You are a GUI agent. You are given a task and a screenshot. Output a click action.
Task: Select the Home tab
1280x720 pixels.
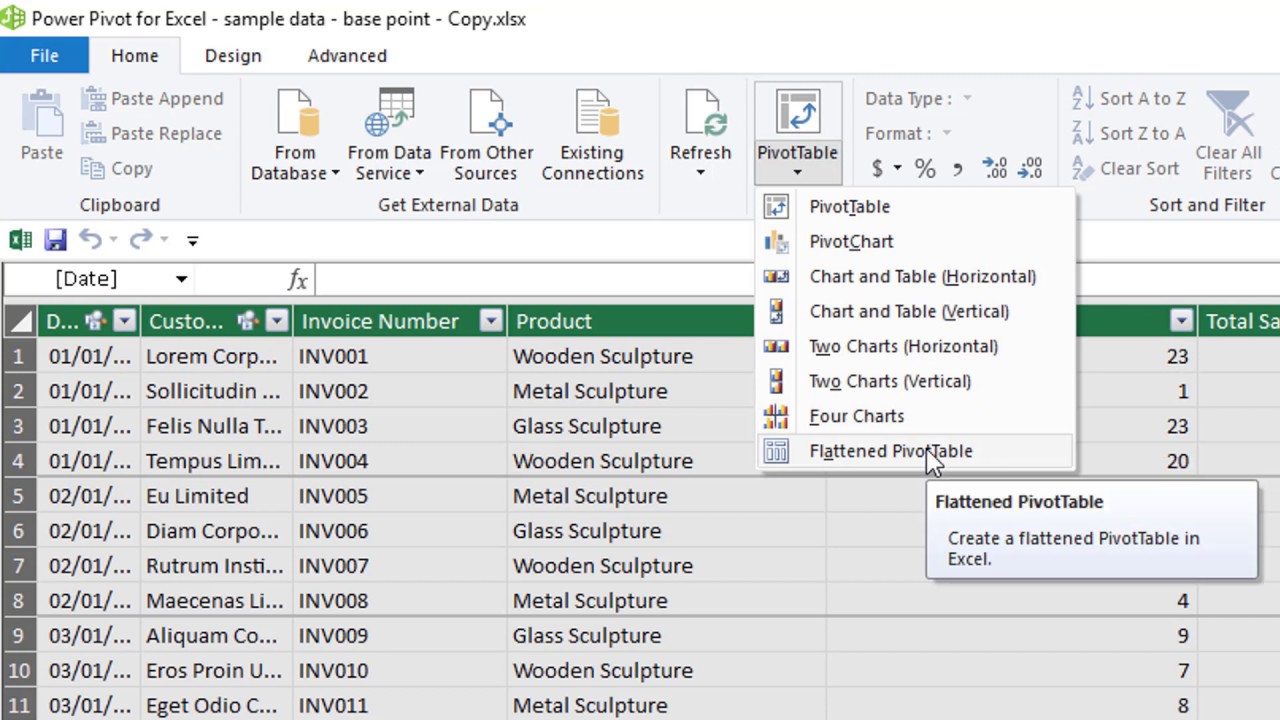click(134, 56)
